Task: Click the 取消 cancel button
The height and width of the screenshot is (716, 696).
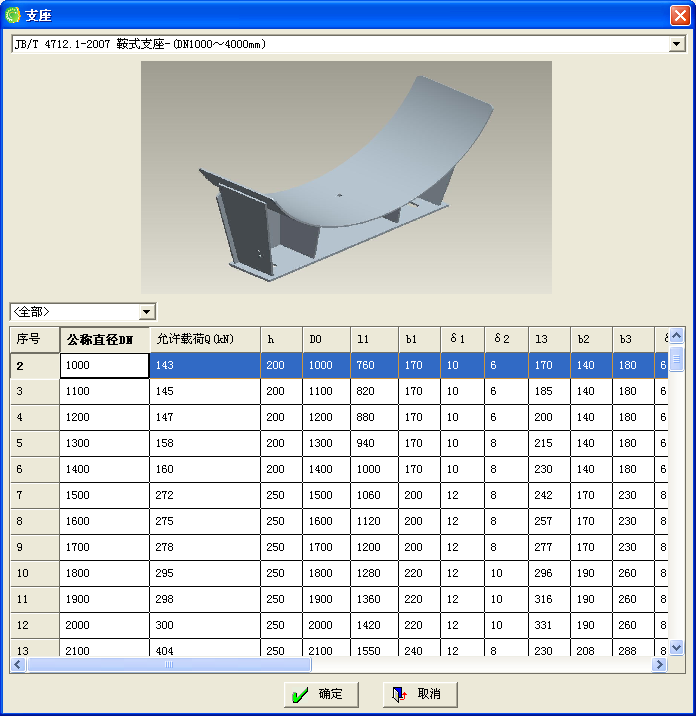Action: (419, 694)
